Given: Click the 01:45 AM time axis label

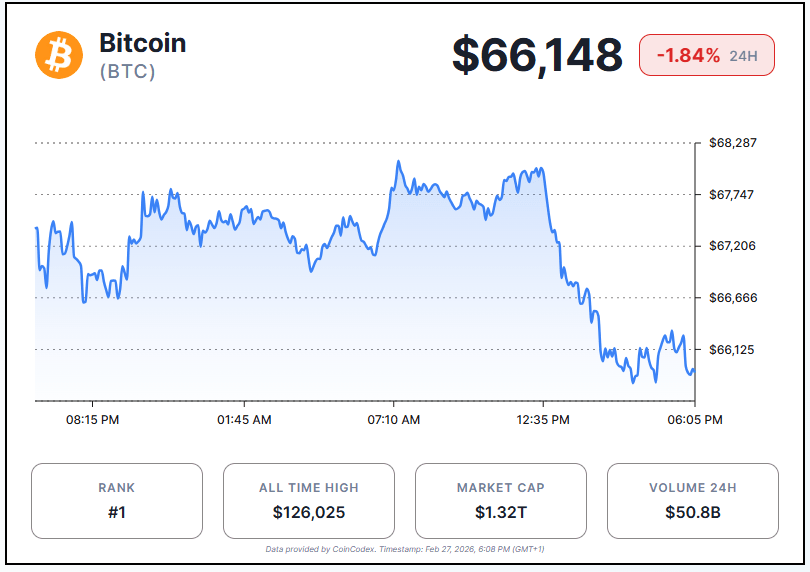Looking at the screenshot, I should (244, 420).
